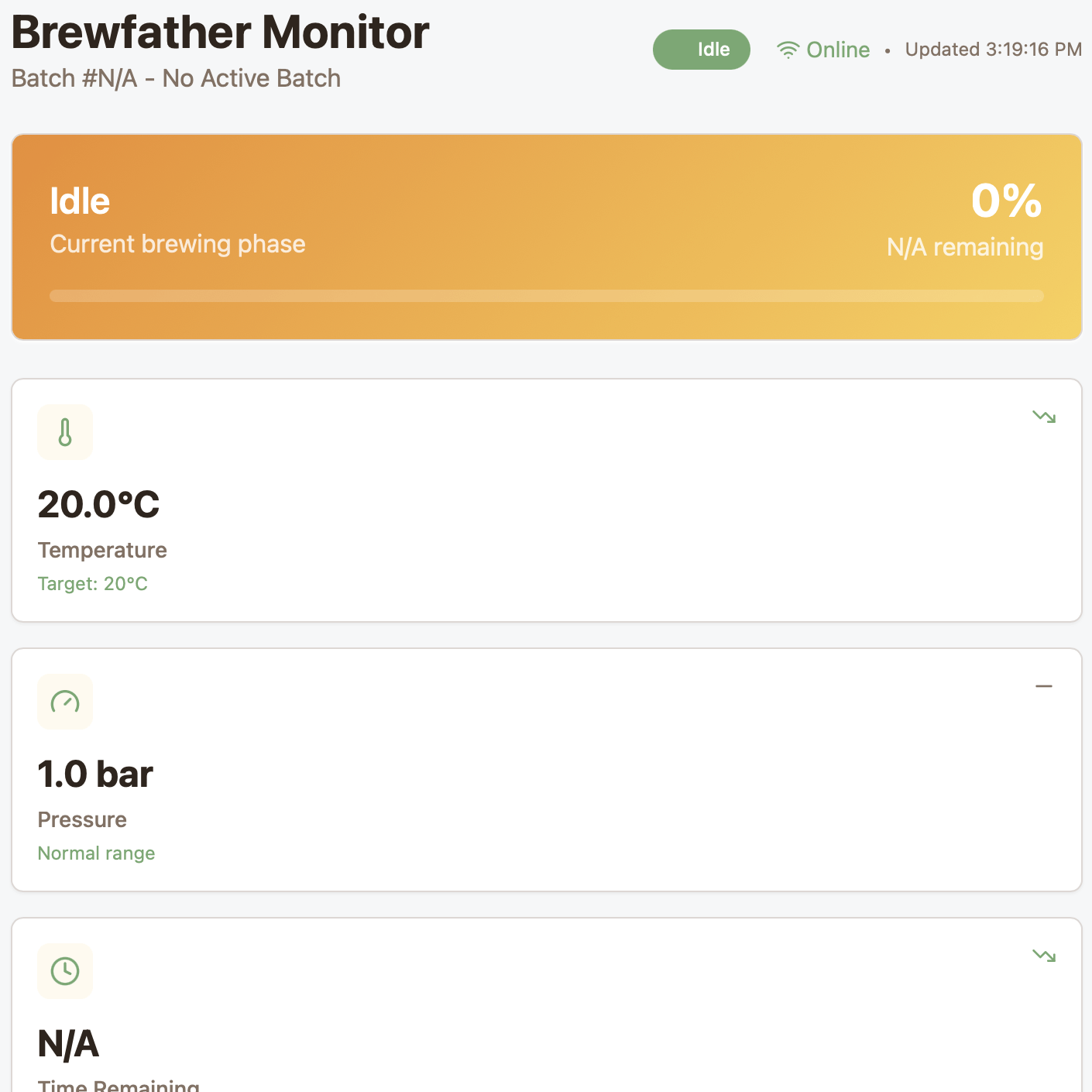Click the Brewfather Monitor title
Viewport: 1092px width, 1092px height.
click(220, 33)
